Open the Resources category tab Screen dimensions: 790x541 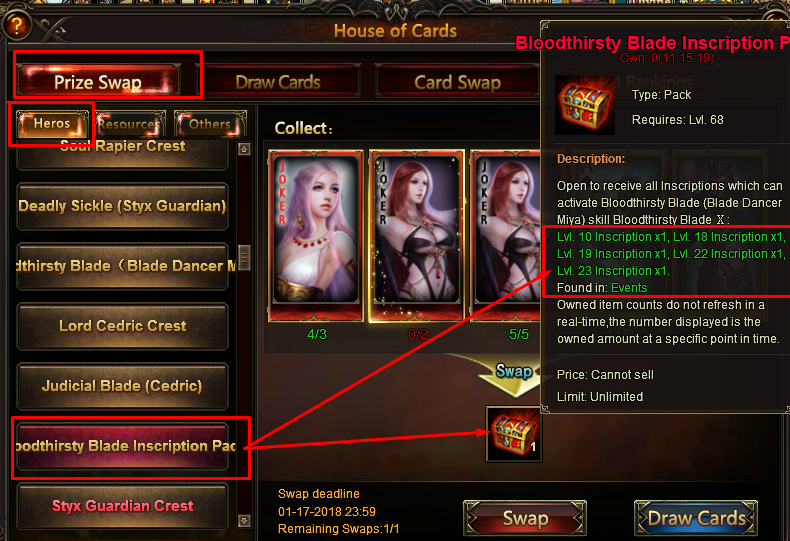click(x=129, y=123)
